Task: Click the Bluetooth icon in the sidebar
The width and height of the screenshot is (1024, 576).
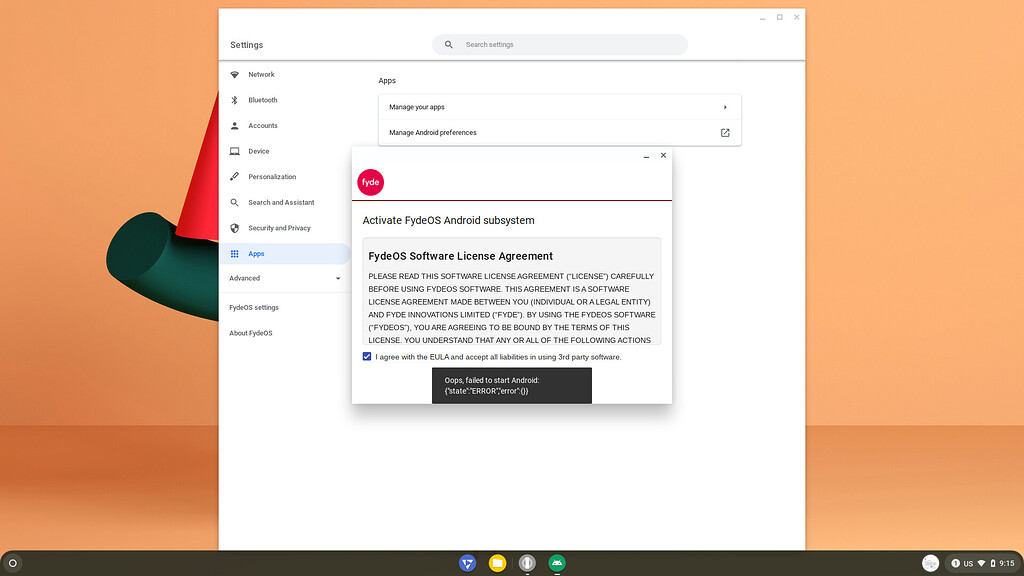Action: pyautogui.click(x=234, y=100)
